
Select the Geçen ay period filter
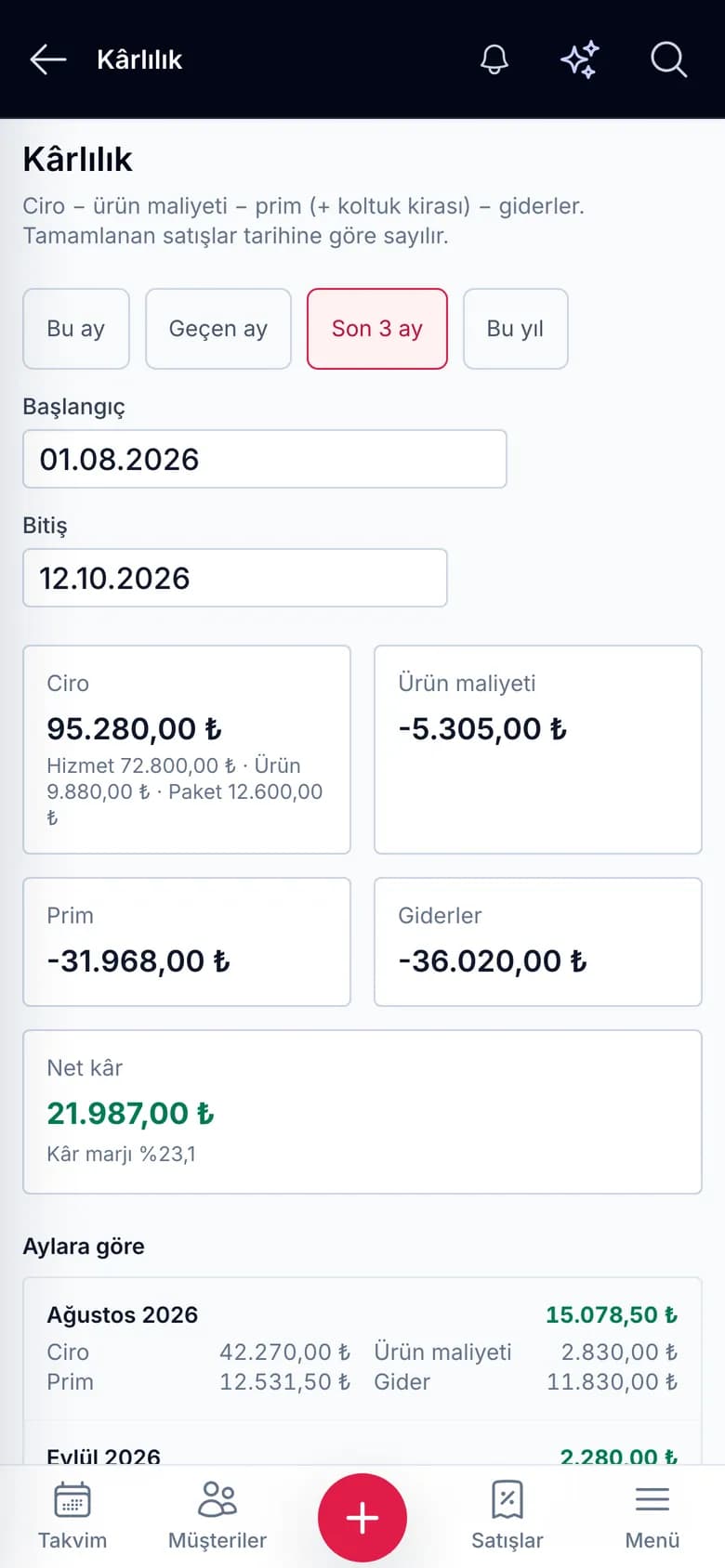[x=218, y=329]
